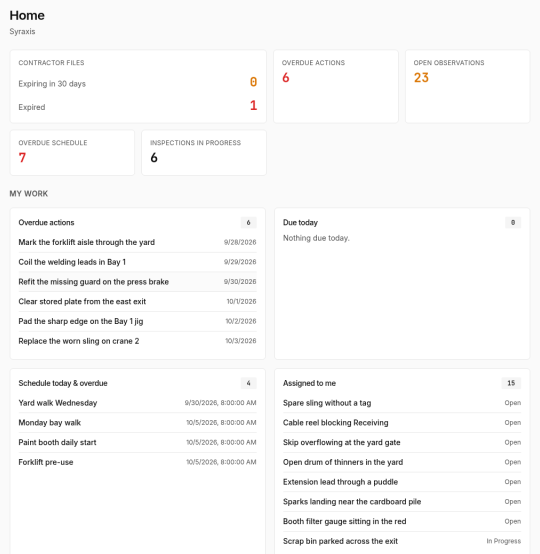The image size is (540, 554).
Task: Open 'Replace the worn sling on crane 2'
Action: click(x=137, y=341)
